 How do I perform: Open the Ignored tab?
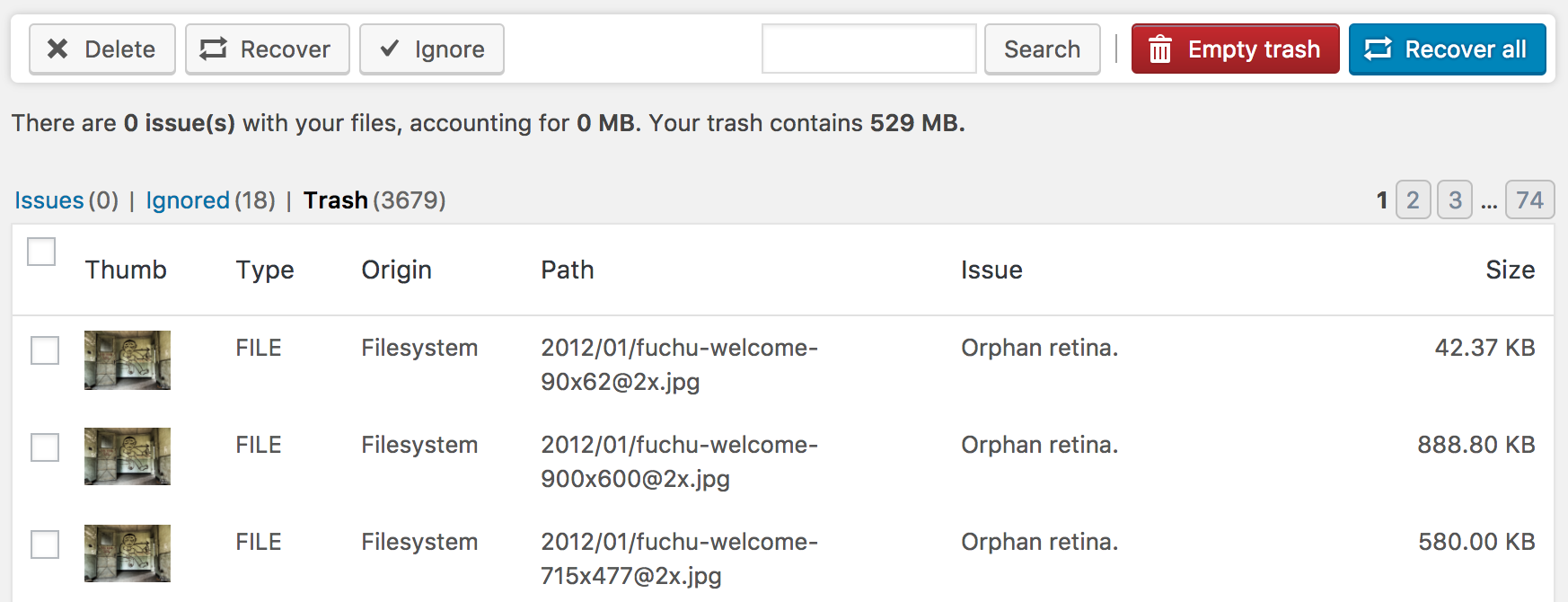[188, 200]
